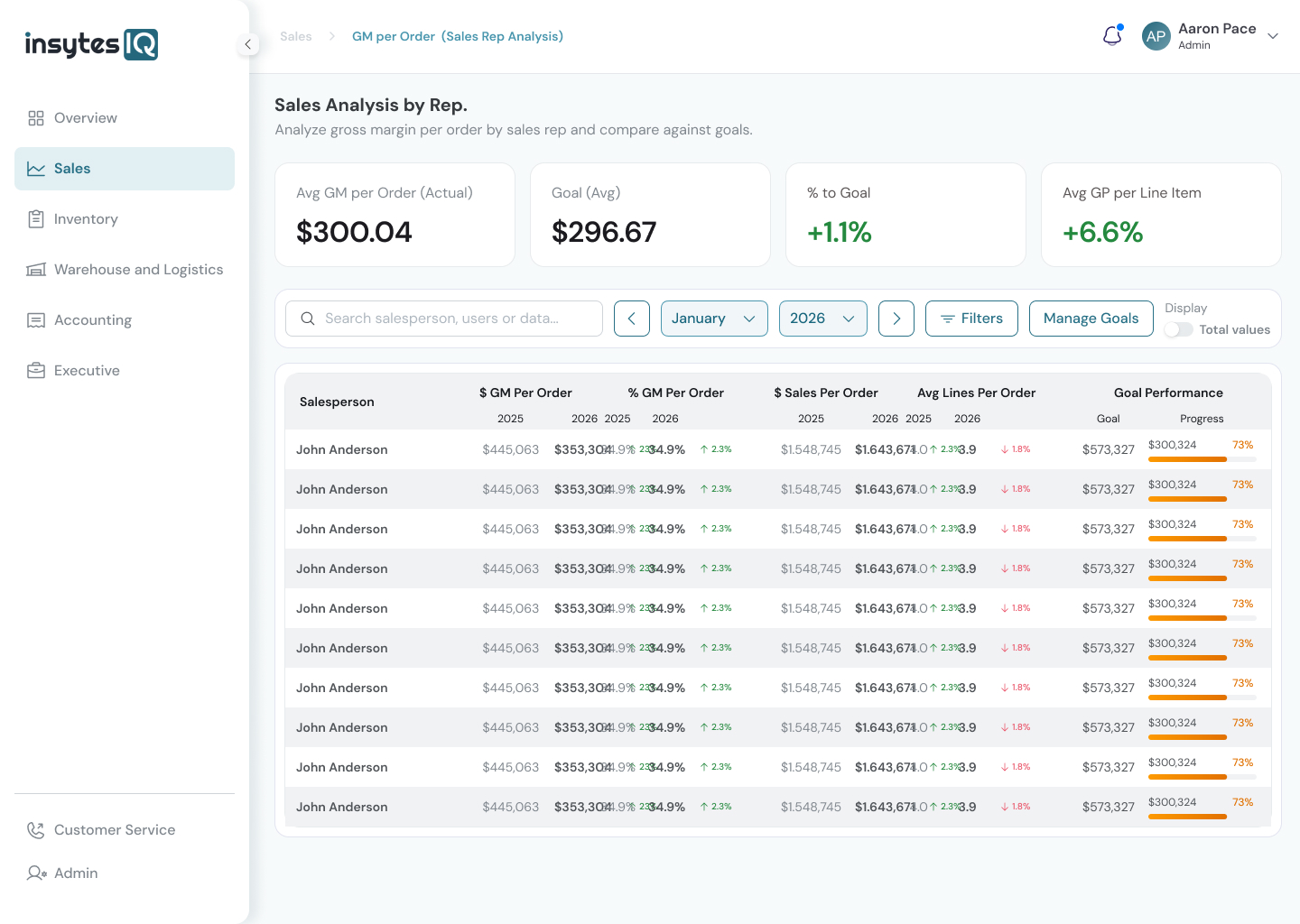Click the Manage Goals button
This screenshot has width=1300, height=924.
click(1091, 319)
